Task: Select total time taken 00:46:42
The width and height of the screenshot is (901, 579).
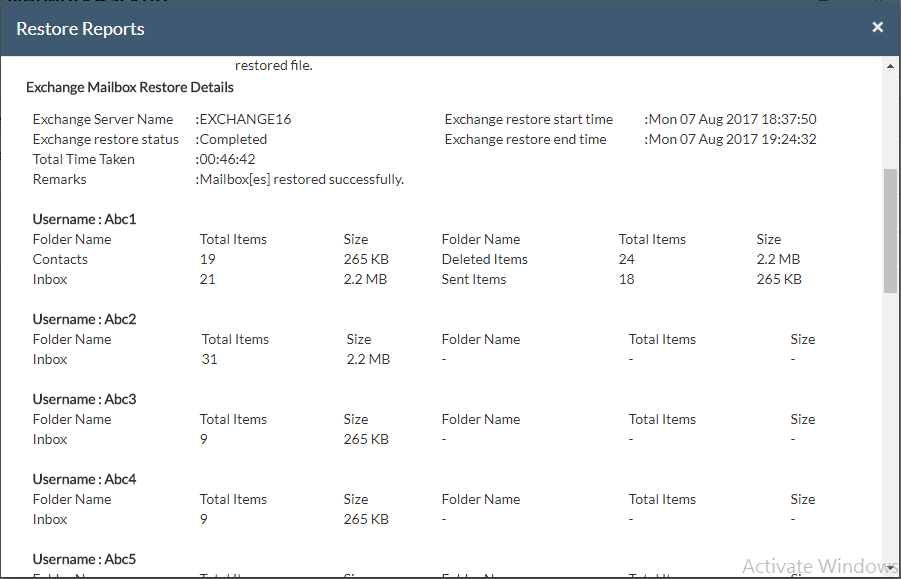Action: click(225, 159)
